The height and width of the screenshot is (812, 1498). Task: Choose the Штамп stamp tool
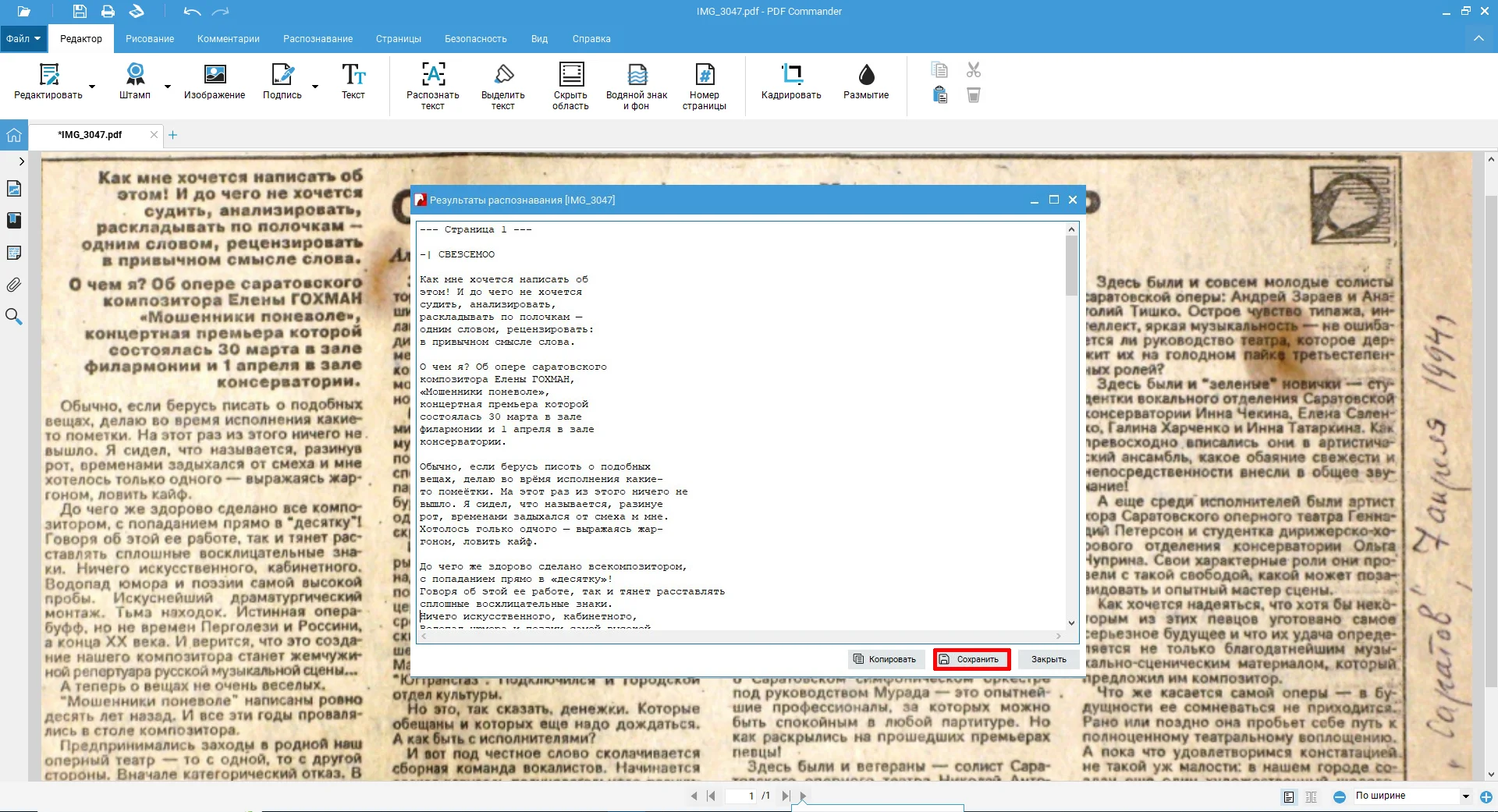click(x=135, y=82)
